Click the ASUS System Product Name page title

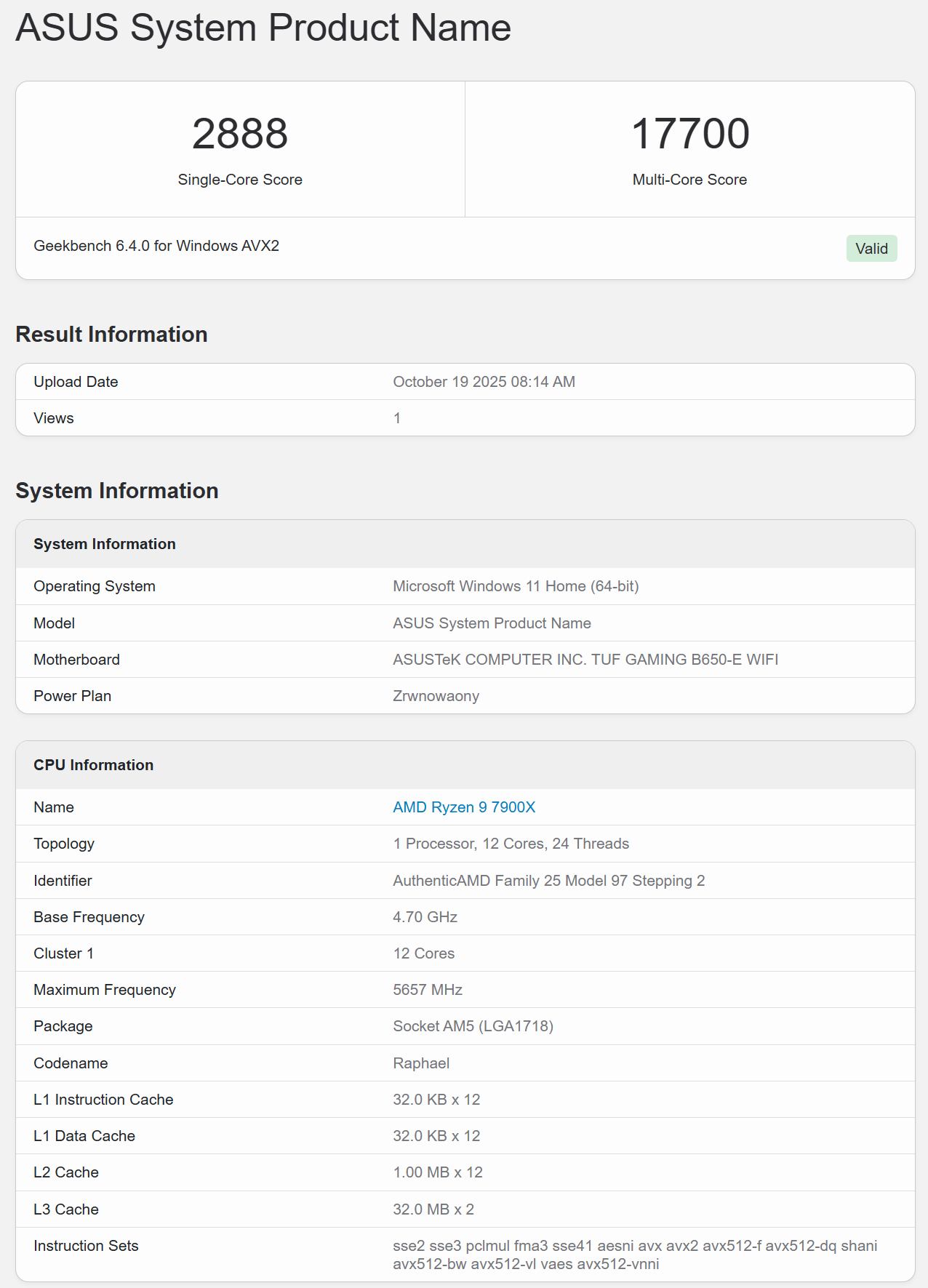point(263,28)
